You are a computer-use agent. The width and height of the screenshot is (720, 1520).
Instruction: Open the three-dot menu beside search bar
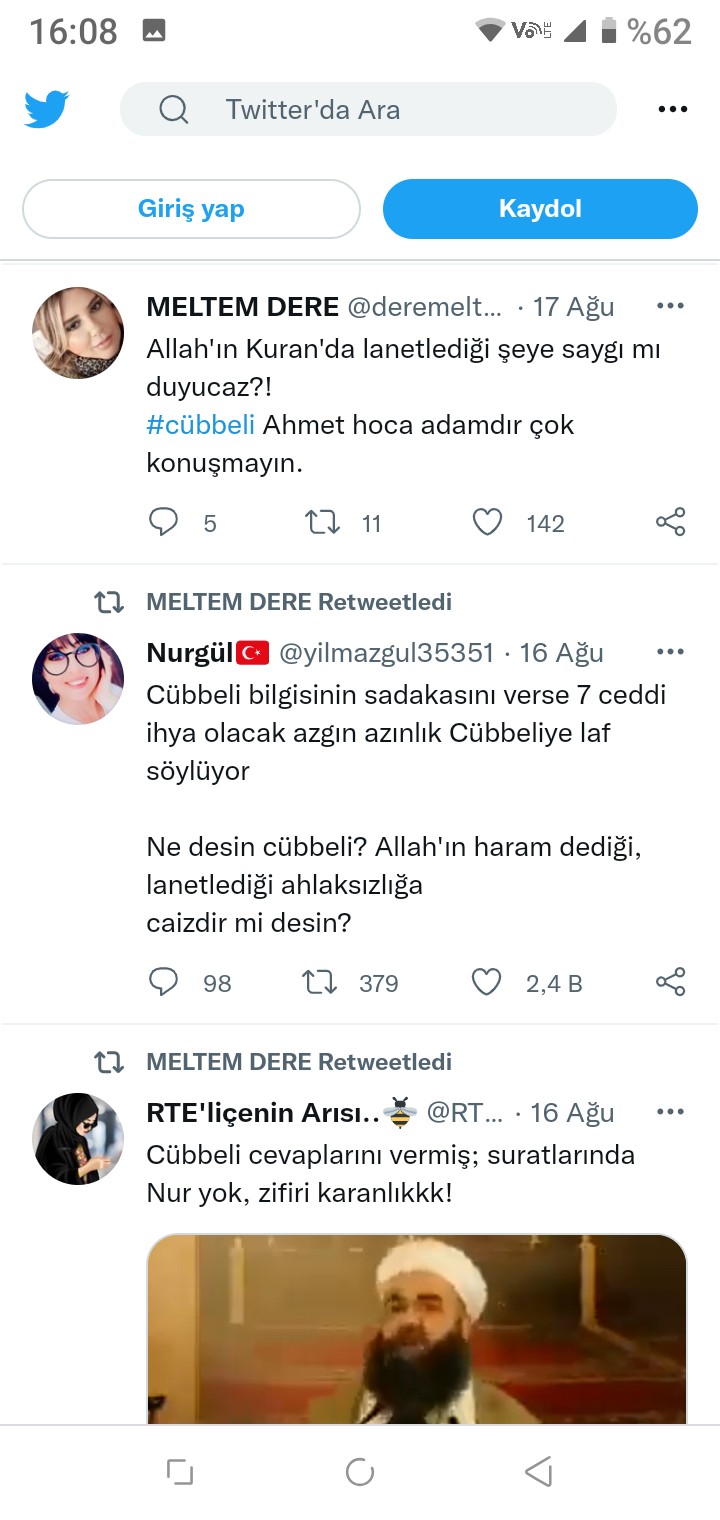[x=673, y=110]
